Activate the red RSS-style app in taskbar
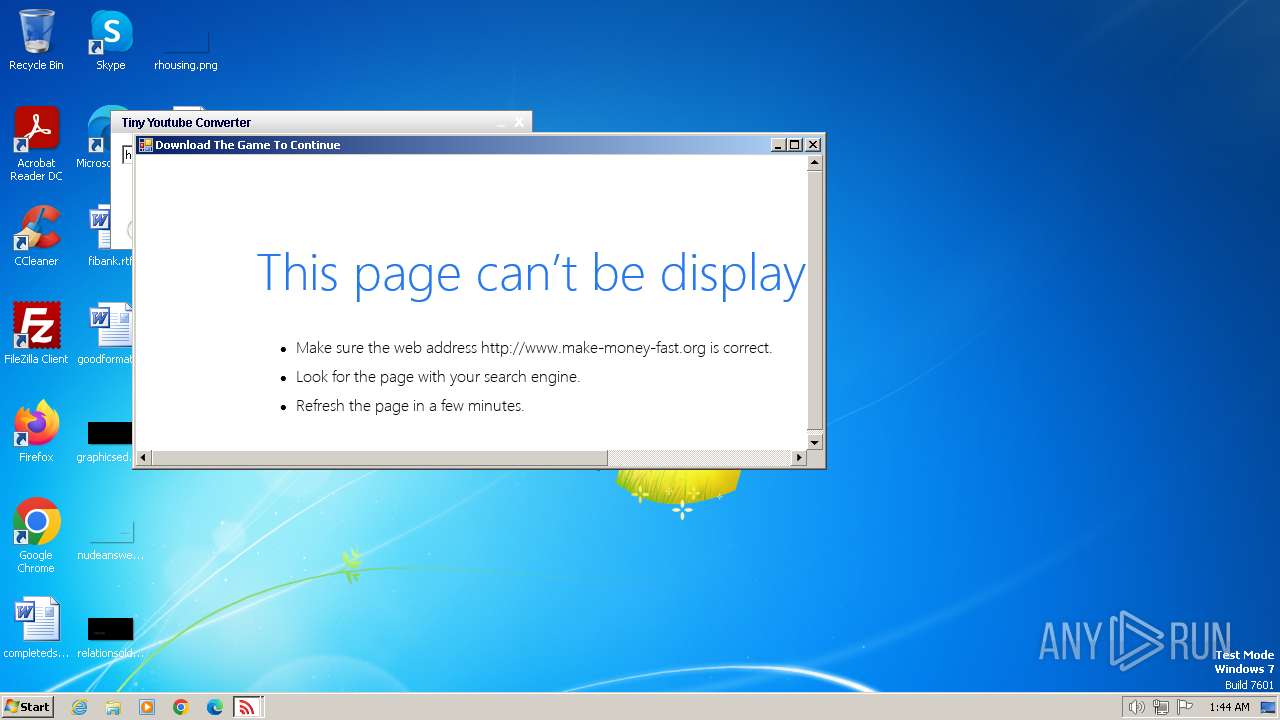The image size is (1280, 720). click(x=246, y=707)
